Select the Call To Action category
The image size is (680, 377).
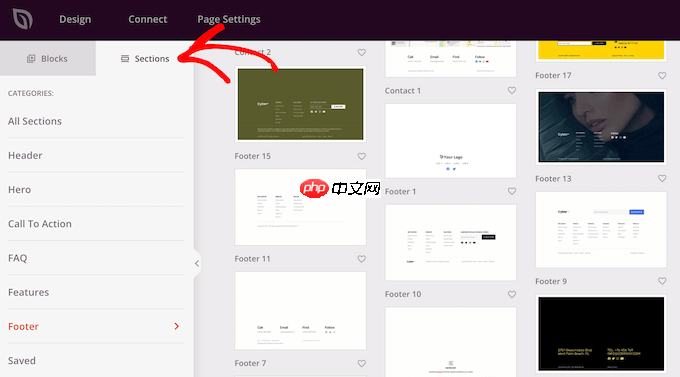click(x=40, y=224)
